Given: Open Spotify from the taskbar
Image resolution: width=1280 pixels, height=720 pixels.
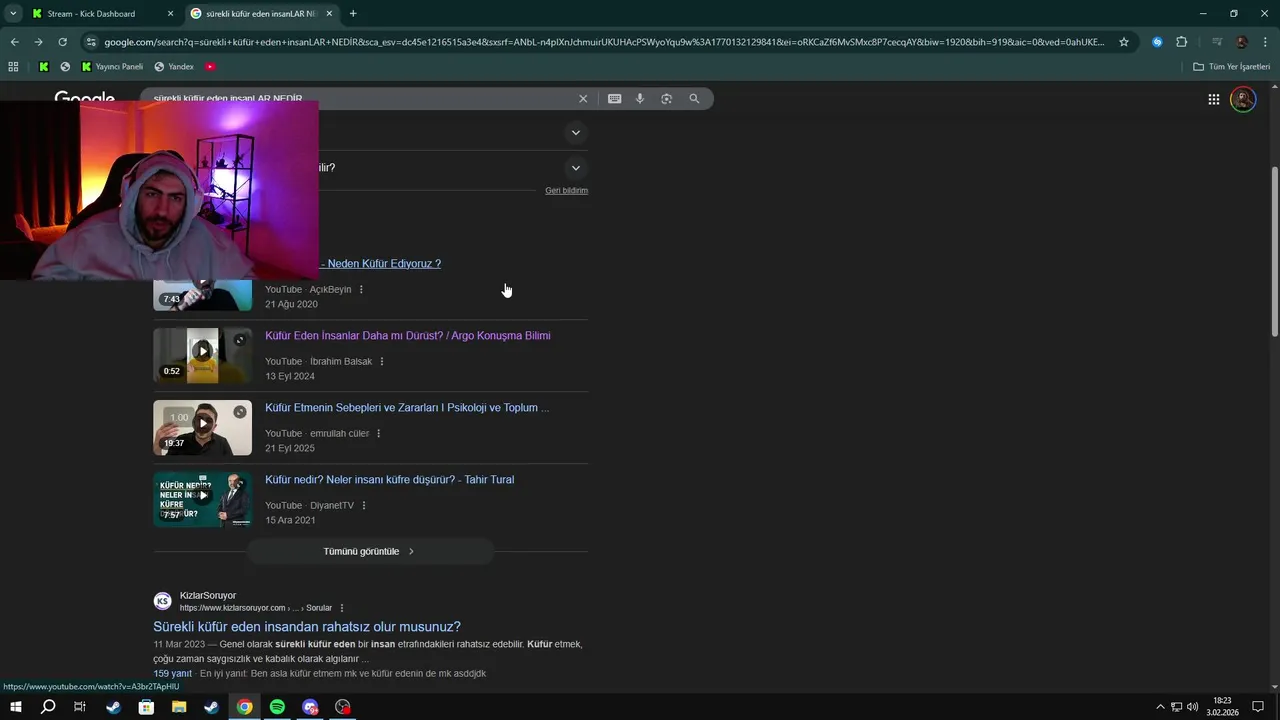Looking at the screenshot, I should (277, 707).
